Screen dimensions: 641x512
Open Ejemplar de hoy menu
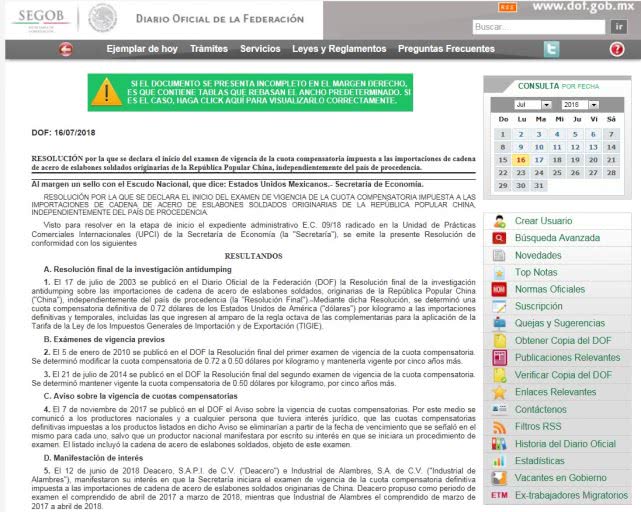coord(142,49)
